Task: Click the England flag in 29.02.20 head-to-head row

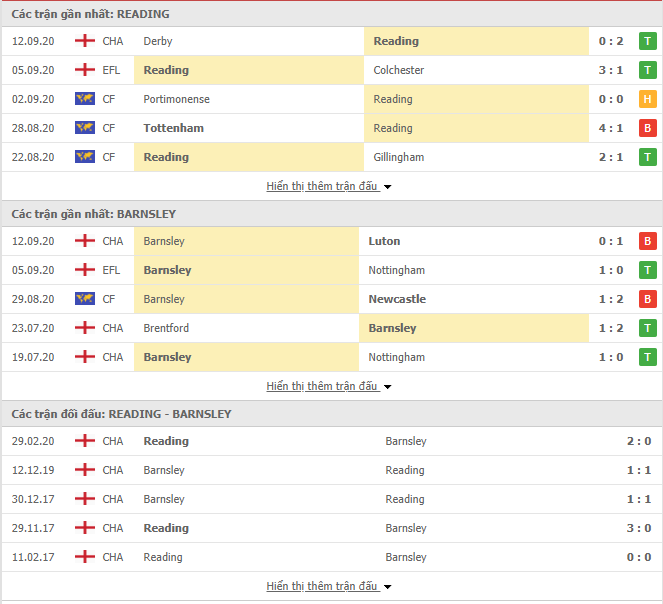Action: pos(85,441)
